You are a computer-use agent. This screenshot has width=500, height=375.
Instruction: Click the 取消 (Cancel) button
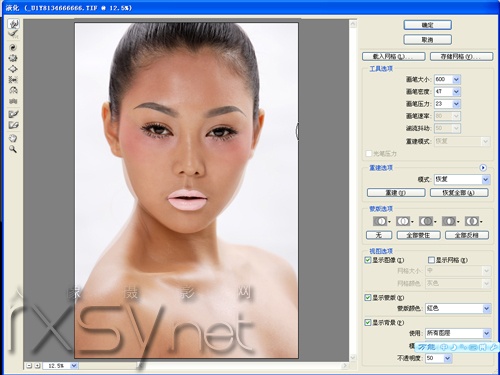pyautogui.click(x=428, y=40)
